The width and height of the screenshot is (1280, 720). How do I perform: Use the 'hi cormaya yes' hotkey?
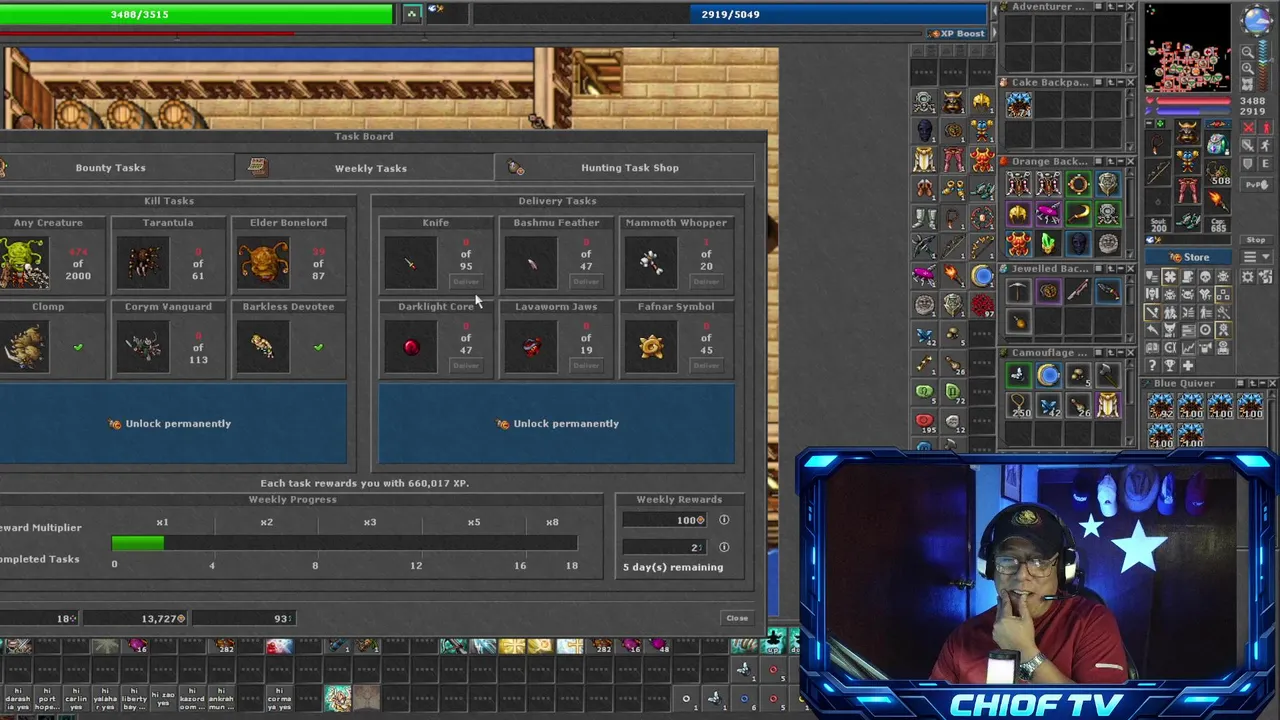pos(280,698)
